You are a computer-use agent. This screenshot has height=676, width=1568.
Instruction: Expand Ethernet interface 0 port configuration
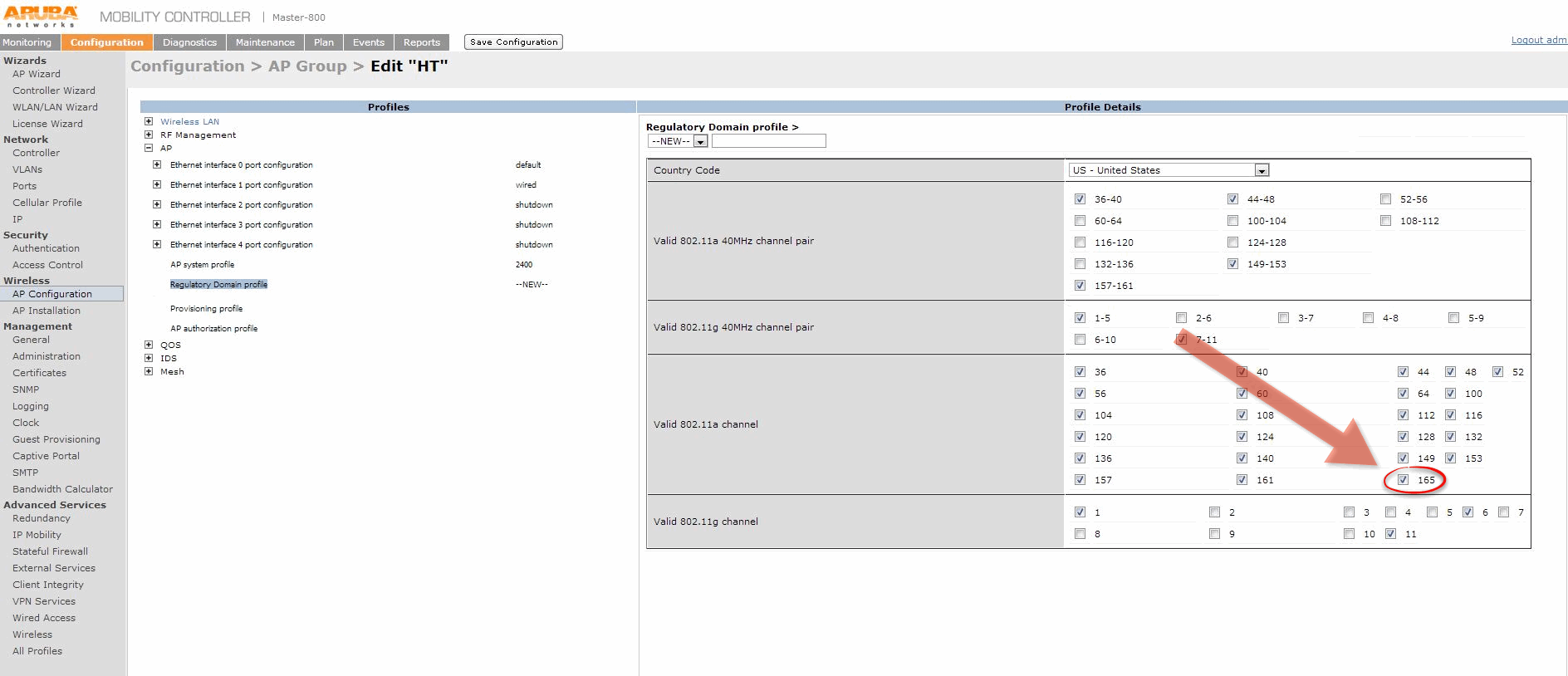157,164
